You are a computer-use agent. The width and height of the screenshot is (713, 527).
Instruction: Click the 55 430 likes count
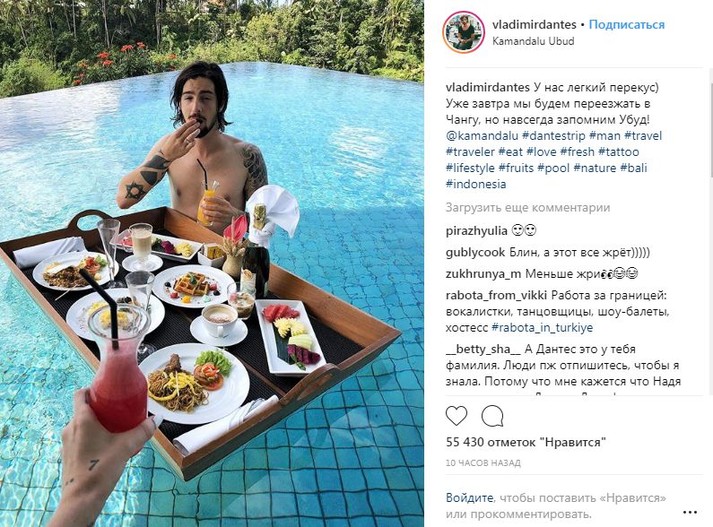coord(526,442)
